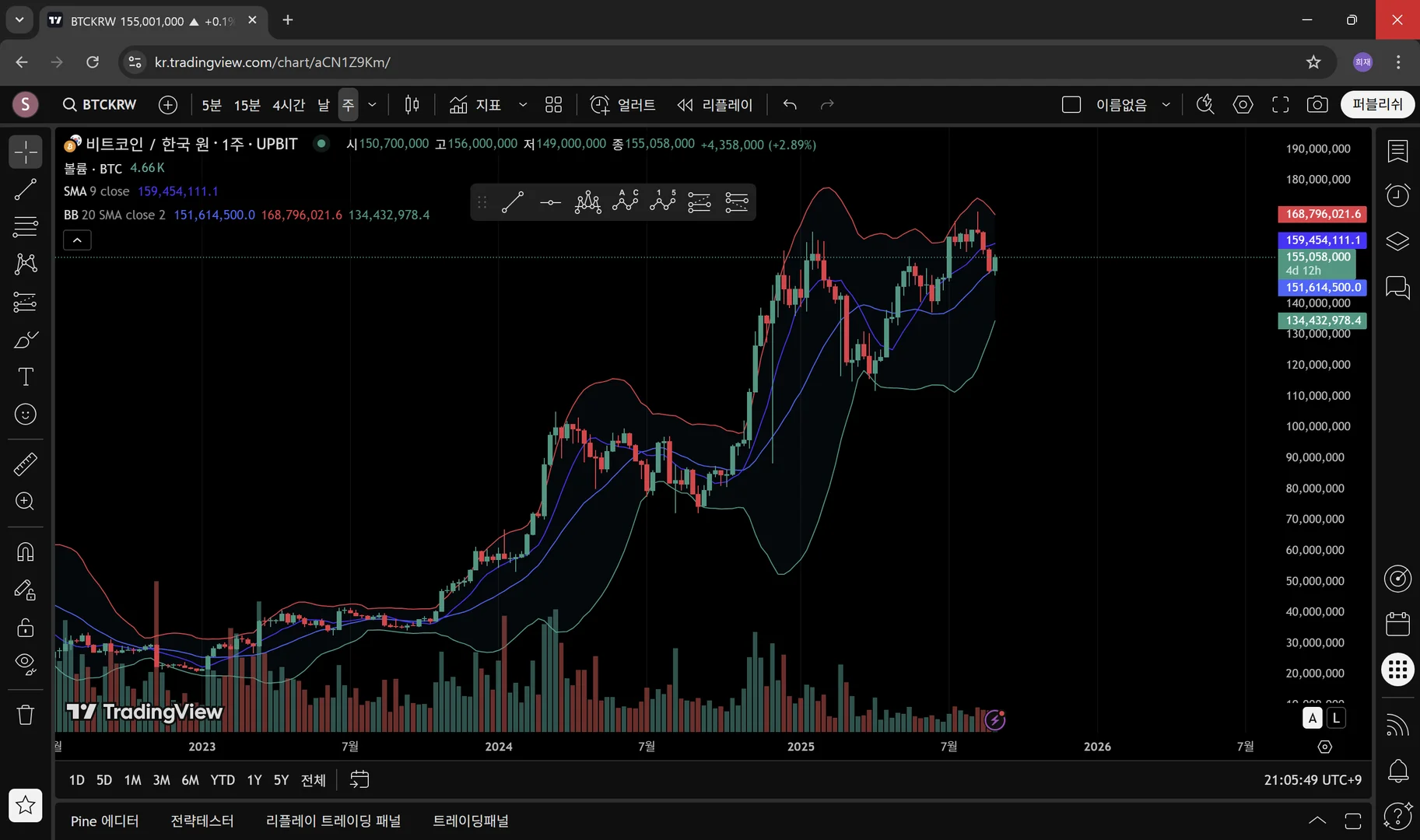
Task: Switch to 15분 interval
Action: pyautogui.click(x=247, y=105)
